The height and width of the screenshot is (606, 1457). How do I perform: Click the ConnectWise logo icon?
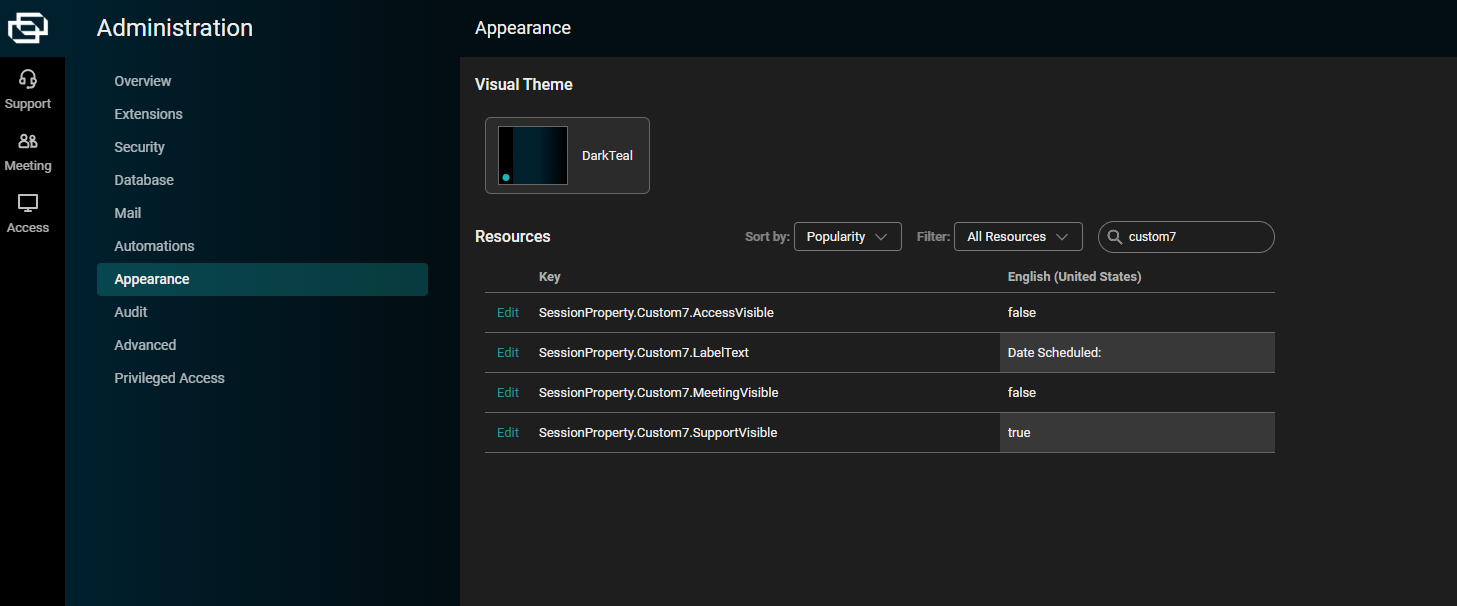pyautogui.click(x=28, y=28)
